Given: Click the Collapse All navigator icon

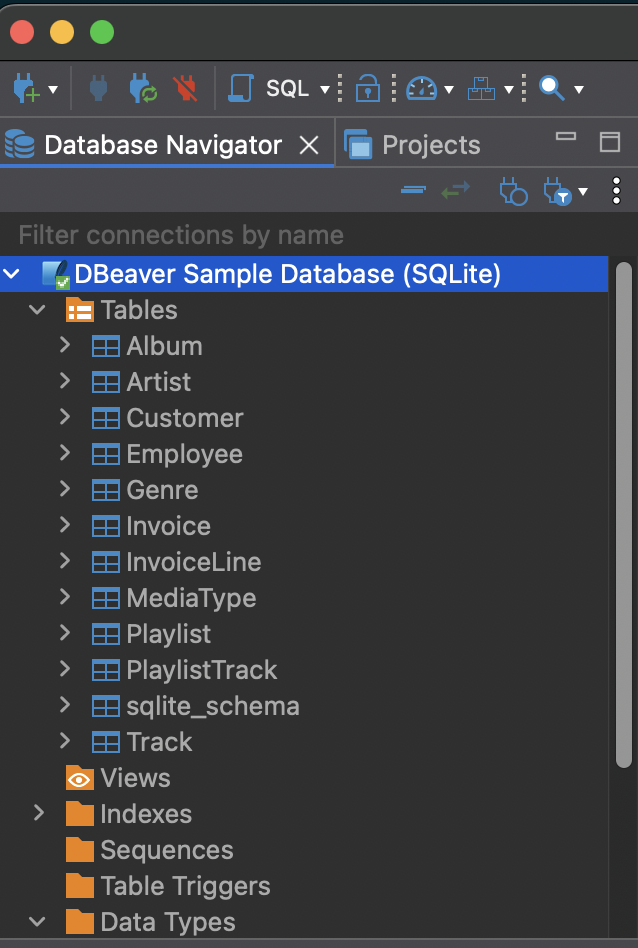Looking at the screenshot, I should (413, 190).
